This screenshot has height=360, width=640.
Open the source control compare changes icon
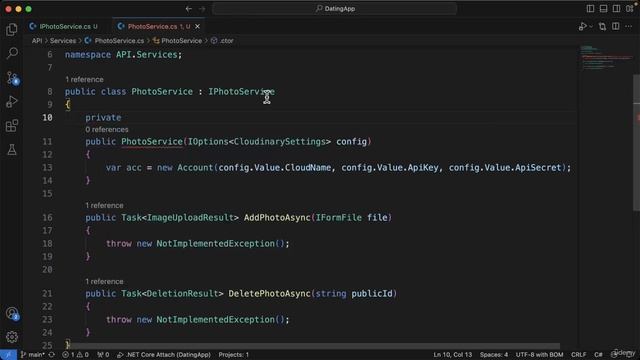pyautogui.click(x=602, y=27)
